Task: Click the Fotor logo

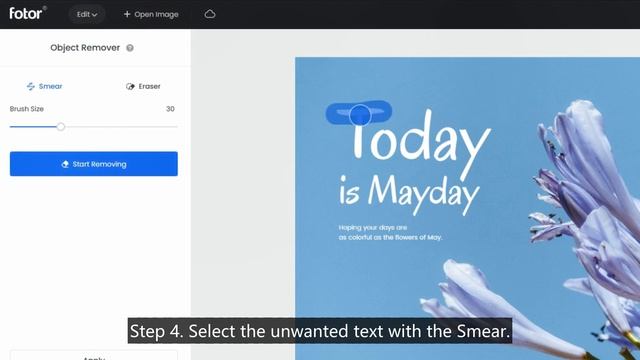Action: click(28, 13)
